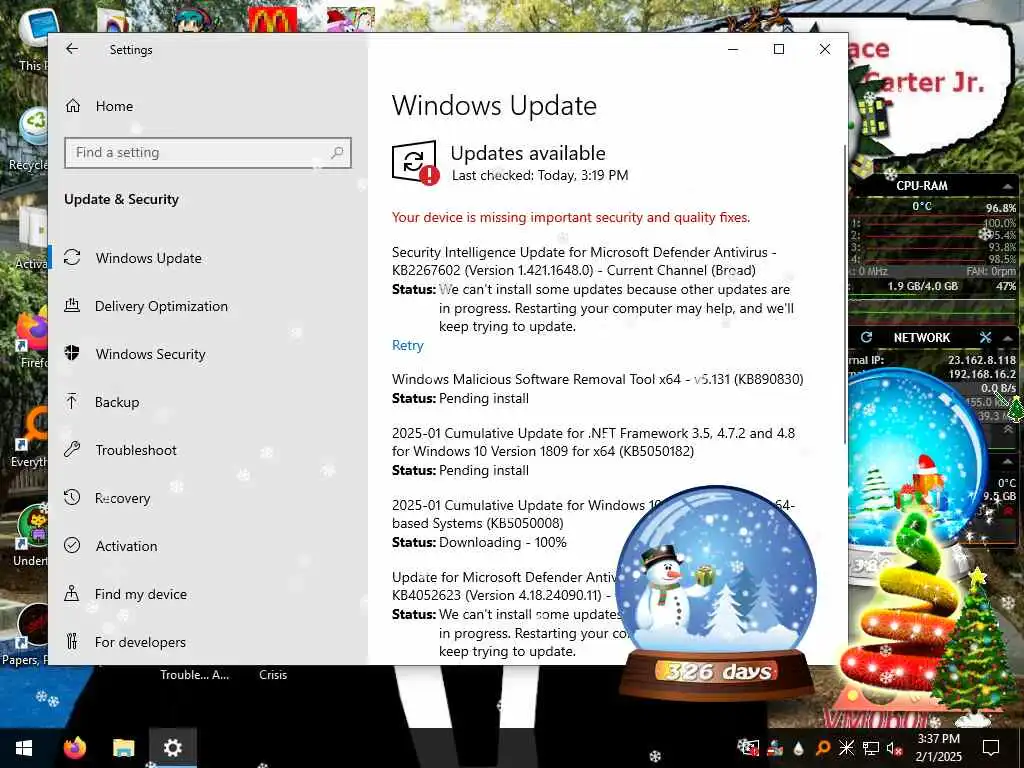
Task: Click the red missing security fixes warning
Action: click(571, 217)
